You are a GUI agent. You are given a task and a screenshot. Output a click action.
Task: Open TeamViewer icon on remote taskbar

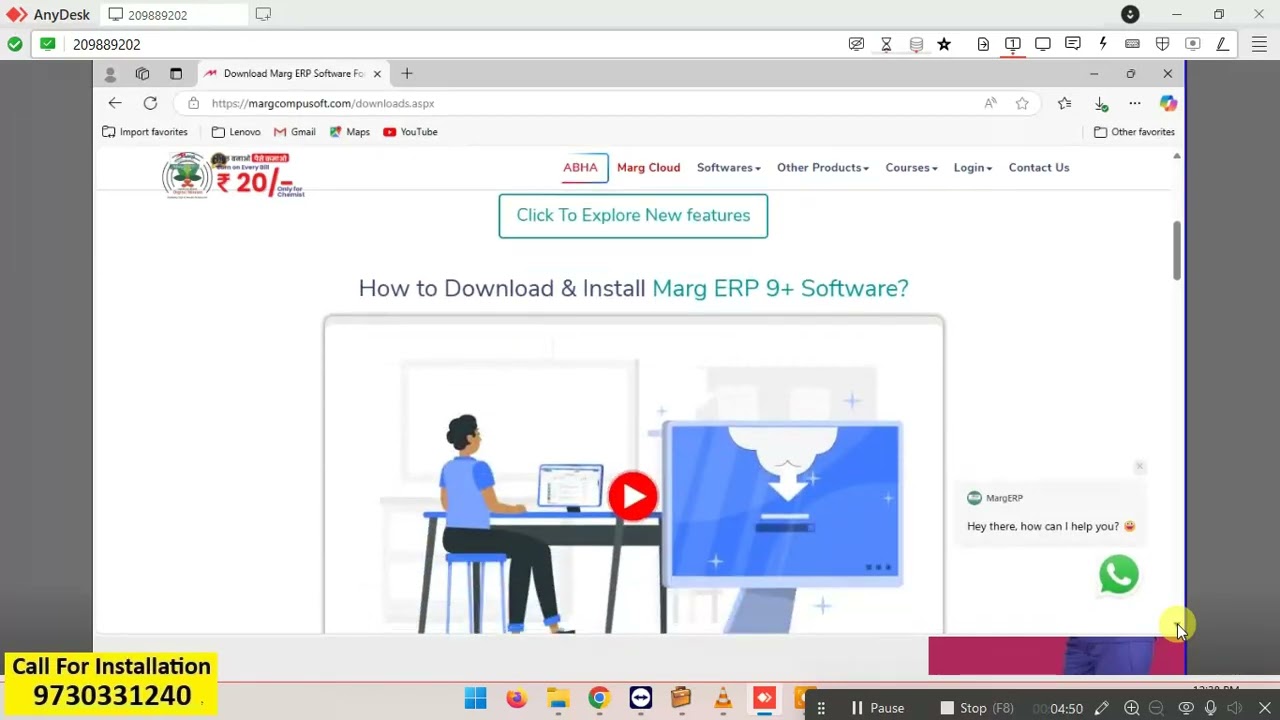641,698
